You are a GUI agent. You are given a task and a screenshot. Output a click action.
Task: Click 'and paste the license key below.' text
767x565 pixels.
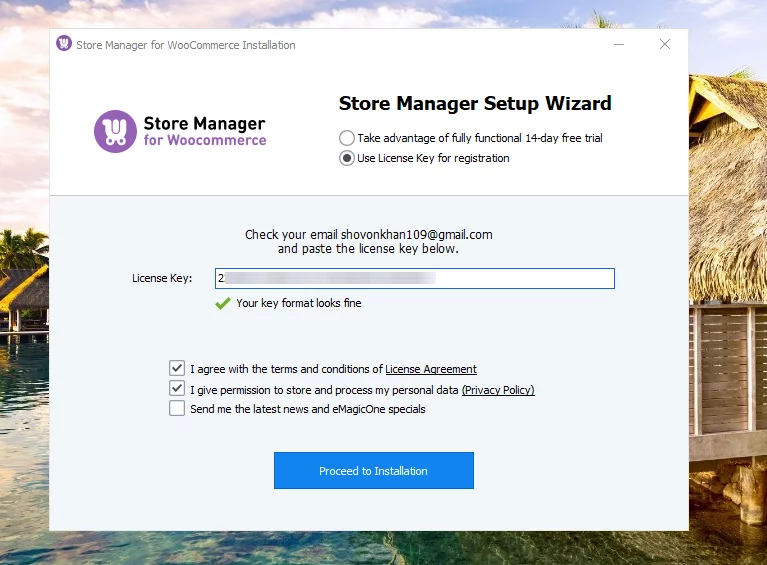point(368,249)
